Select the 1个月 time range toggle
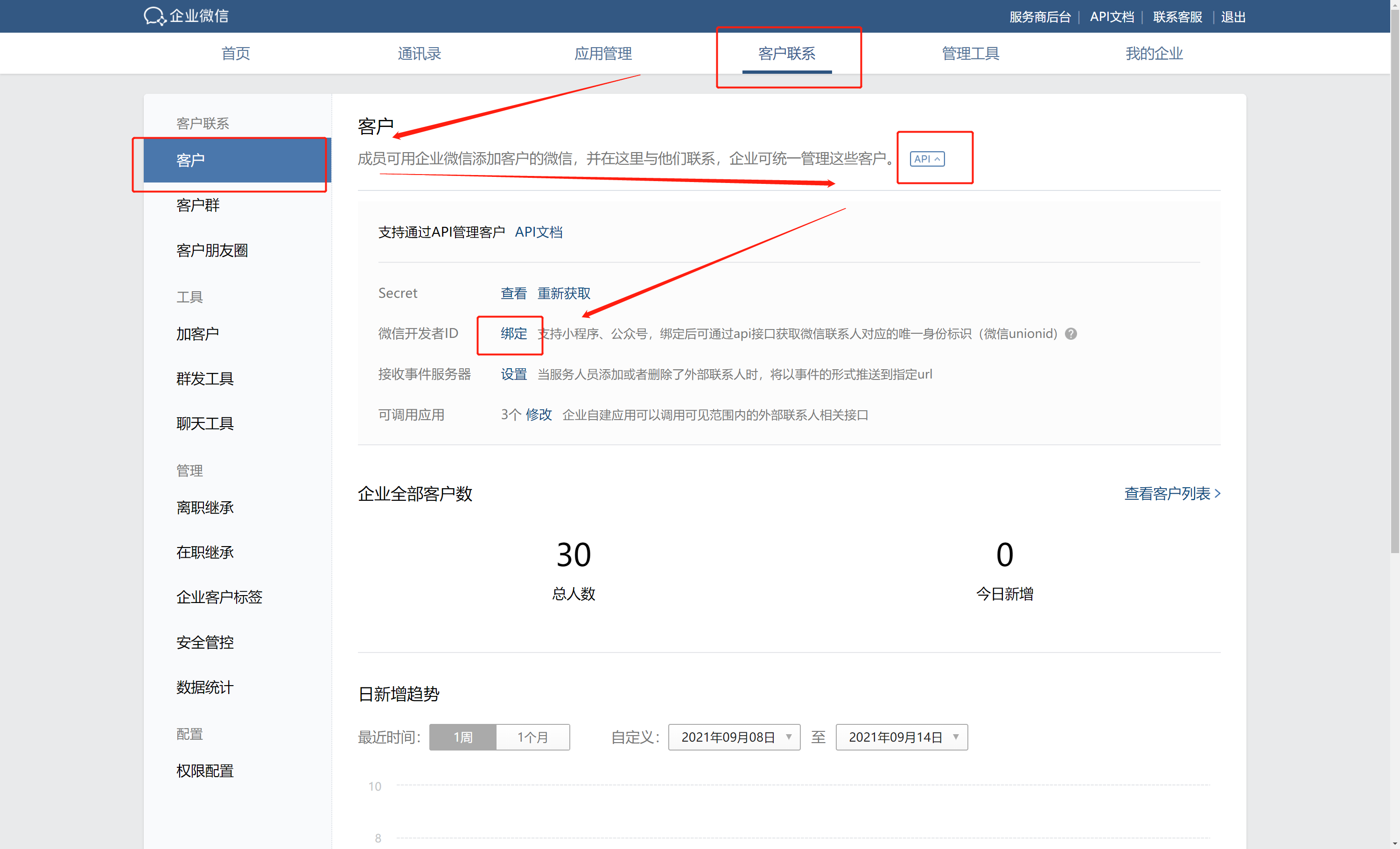1400x849 pixels. pyautogui.click(x=532, y=737)
